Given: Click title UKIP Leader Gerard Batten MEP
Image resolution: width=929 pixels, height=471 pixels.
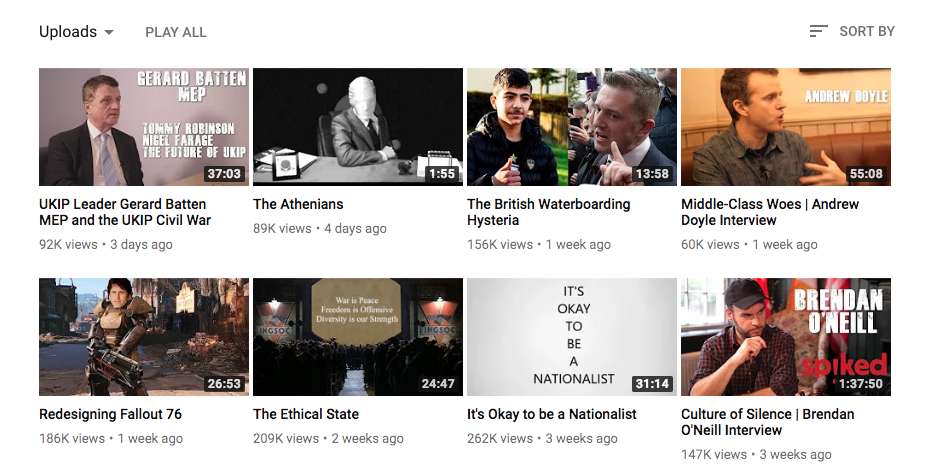Looking at the screenshot, I should [x=125, y=212].
